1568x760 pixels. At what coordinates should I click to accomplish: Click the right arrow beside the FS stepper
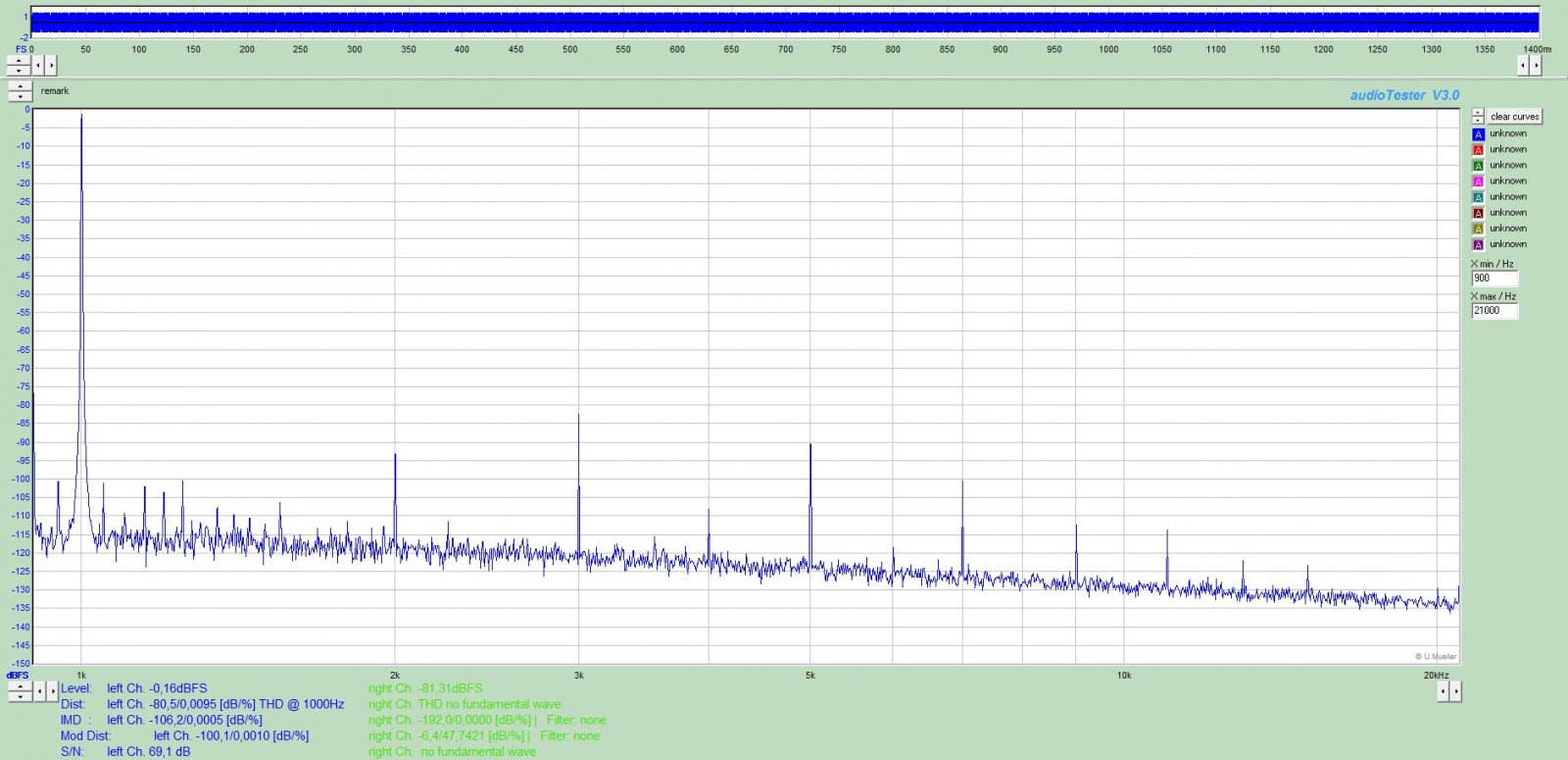[51, 66]
